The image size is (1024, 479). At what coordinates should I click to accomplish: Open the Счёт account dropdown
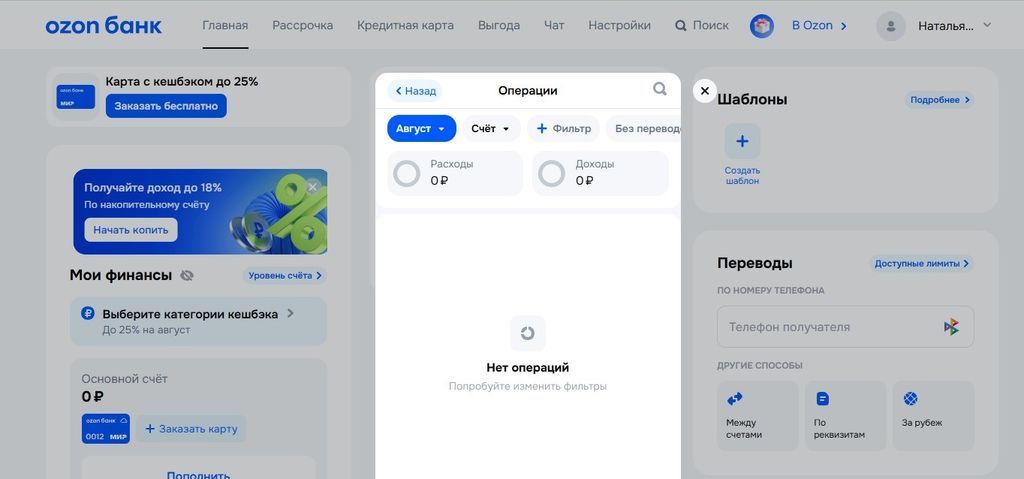pyautogui.click(x=491, y=129)
